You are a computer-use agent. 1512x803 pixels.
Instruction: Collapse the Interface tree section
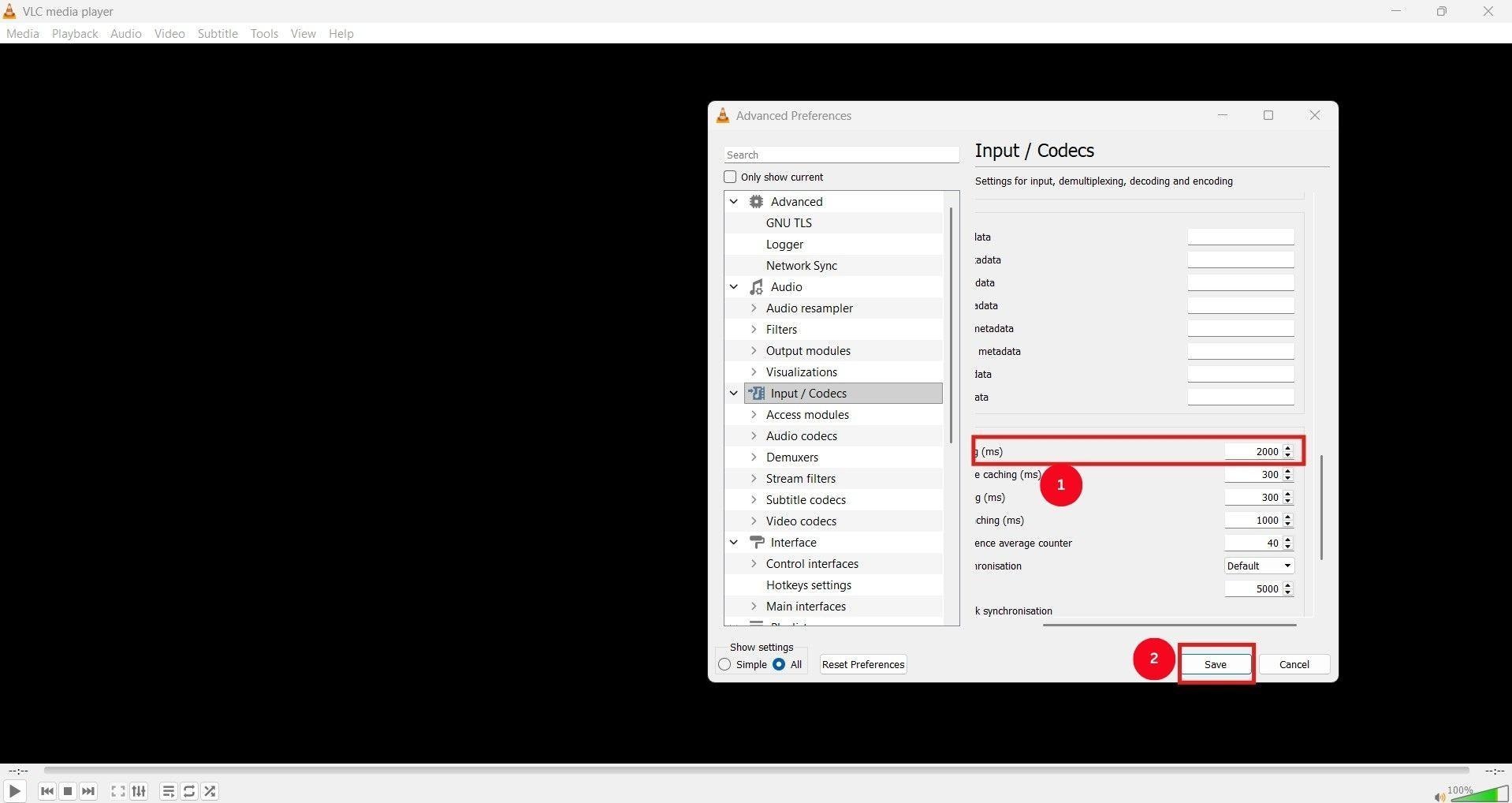point(734,543)
